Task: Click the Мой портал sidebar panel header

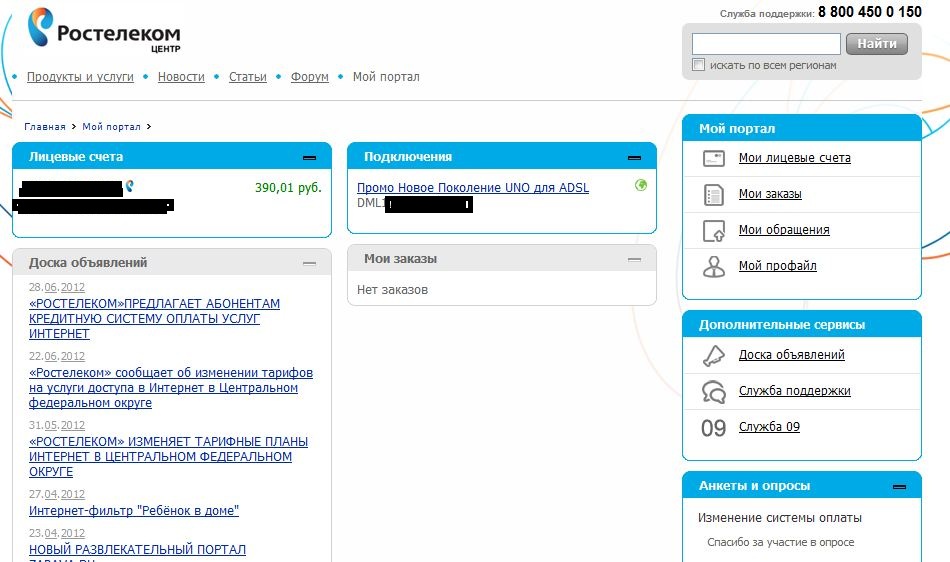Action: point(802,128)
